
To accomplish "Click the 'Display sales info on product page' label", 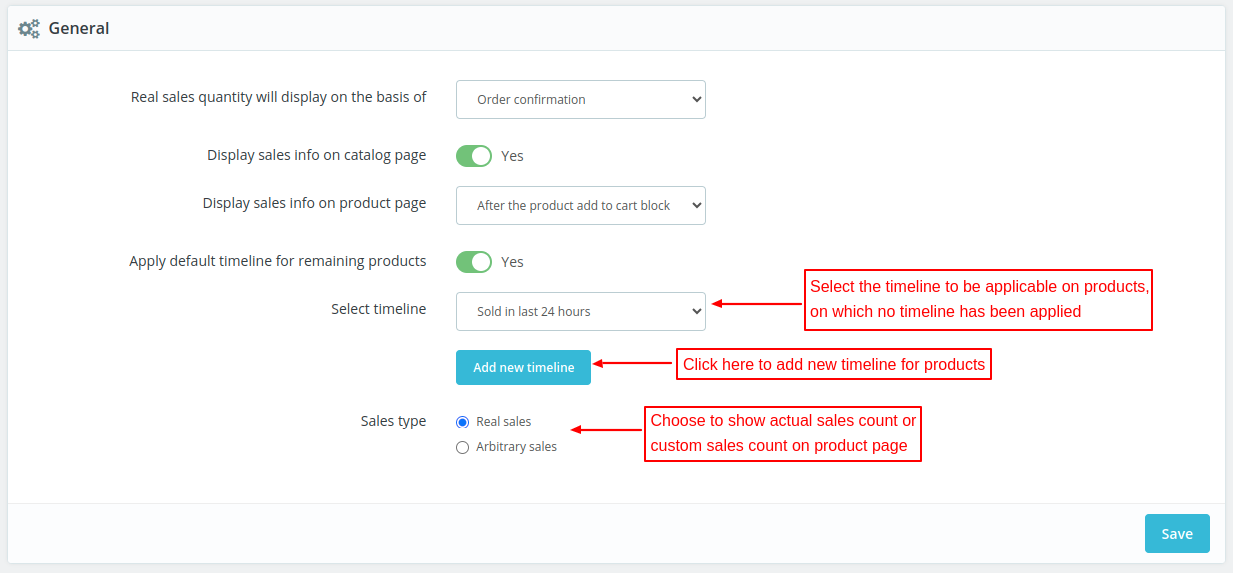I will pos(314,203).
